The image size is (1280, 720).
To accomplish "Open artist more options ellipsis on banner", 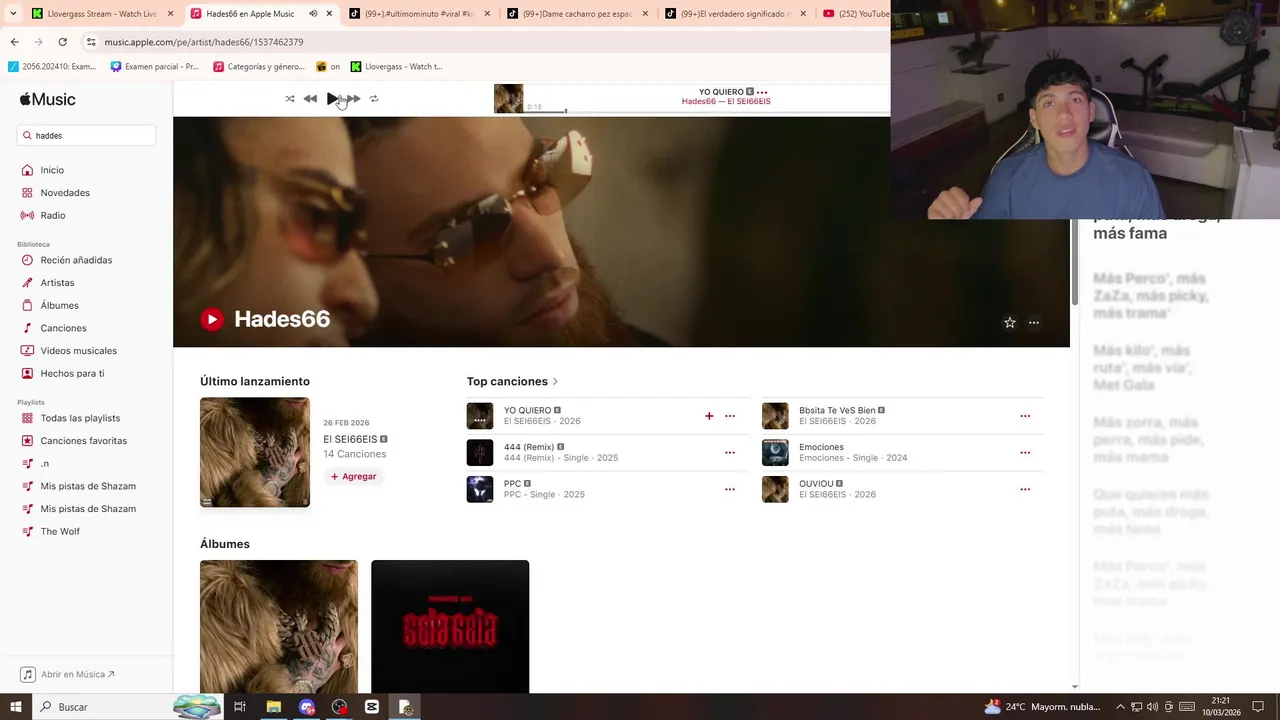I will tap(1034, 323).
